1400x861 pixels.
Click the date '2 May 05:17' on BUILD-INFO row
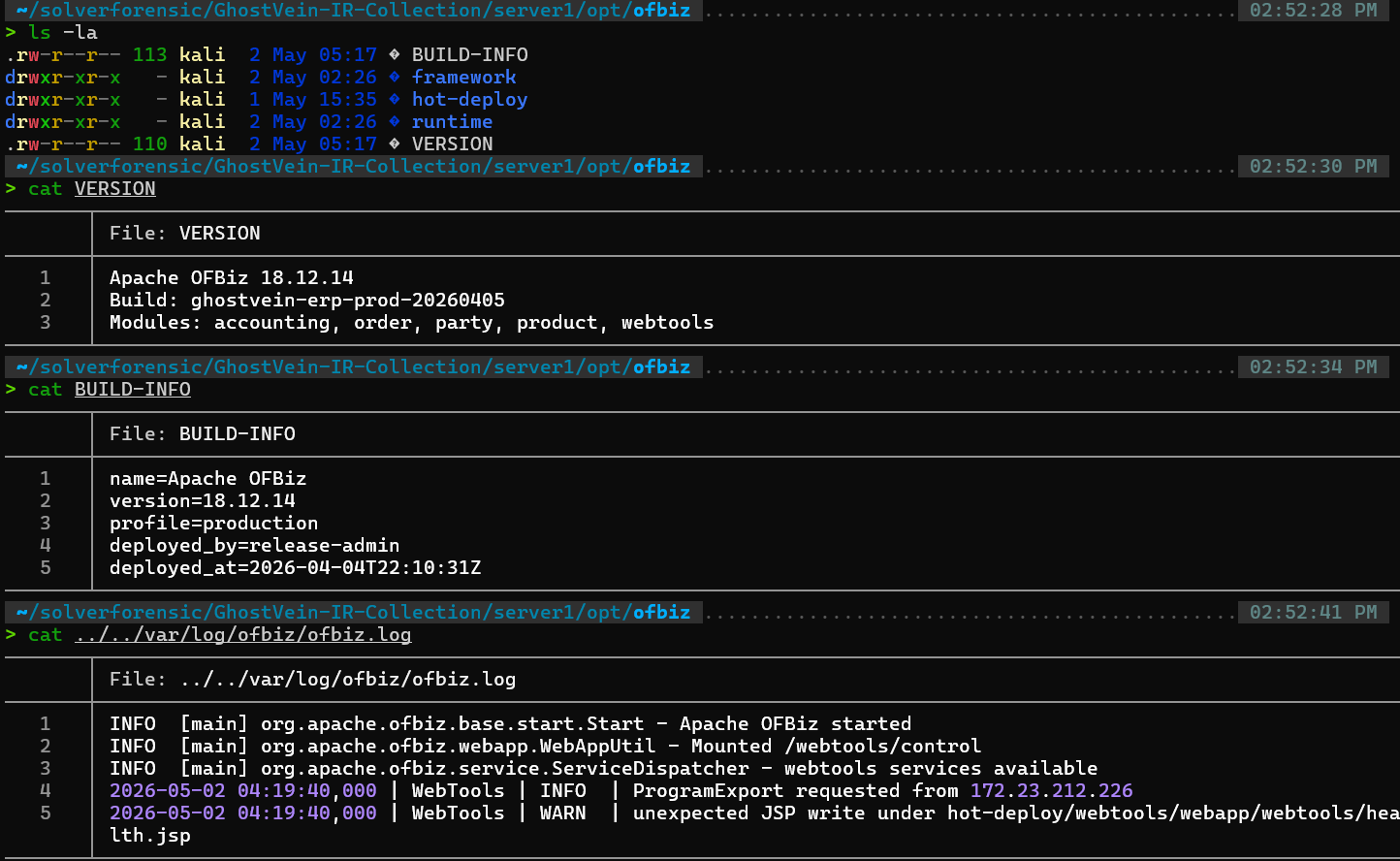(313, 55)
